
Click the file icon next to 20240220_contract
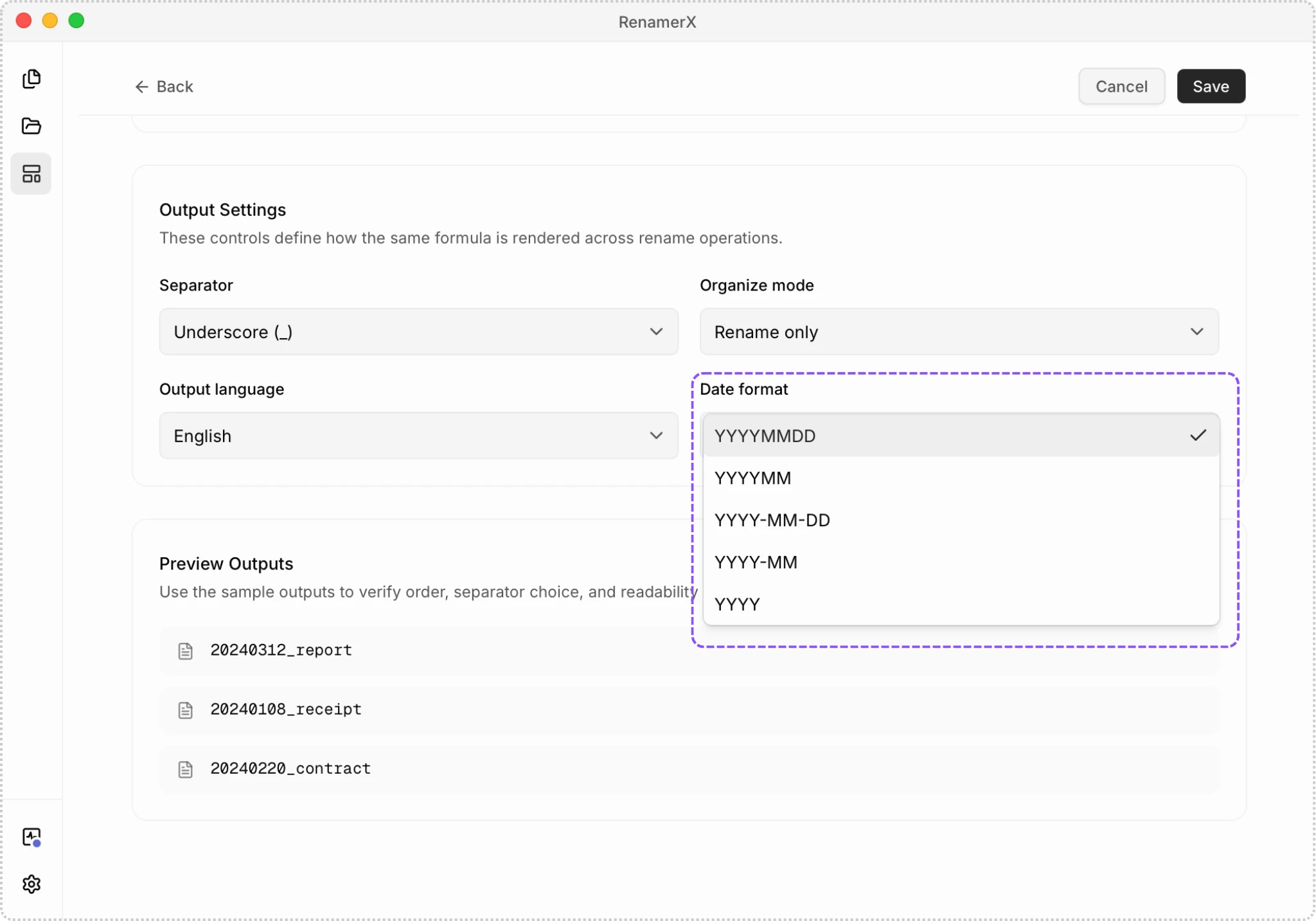click(185, 769)
